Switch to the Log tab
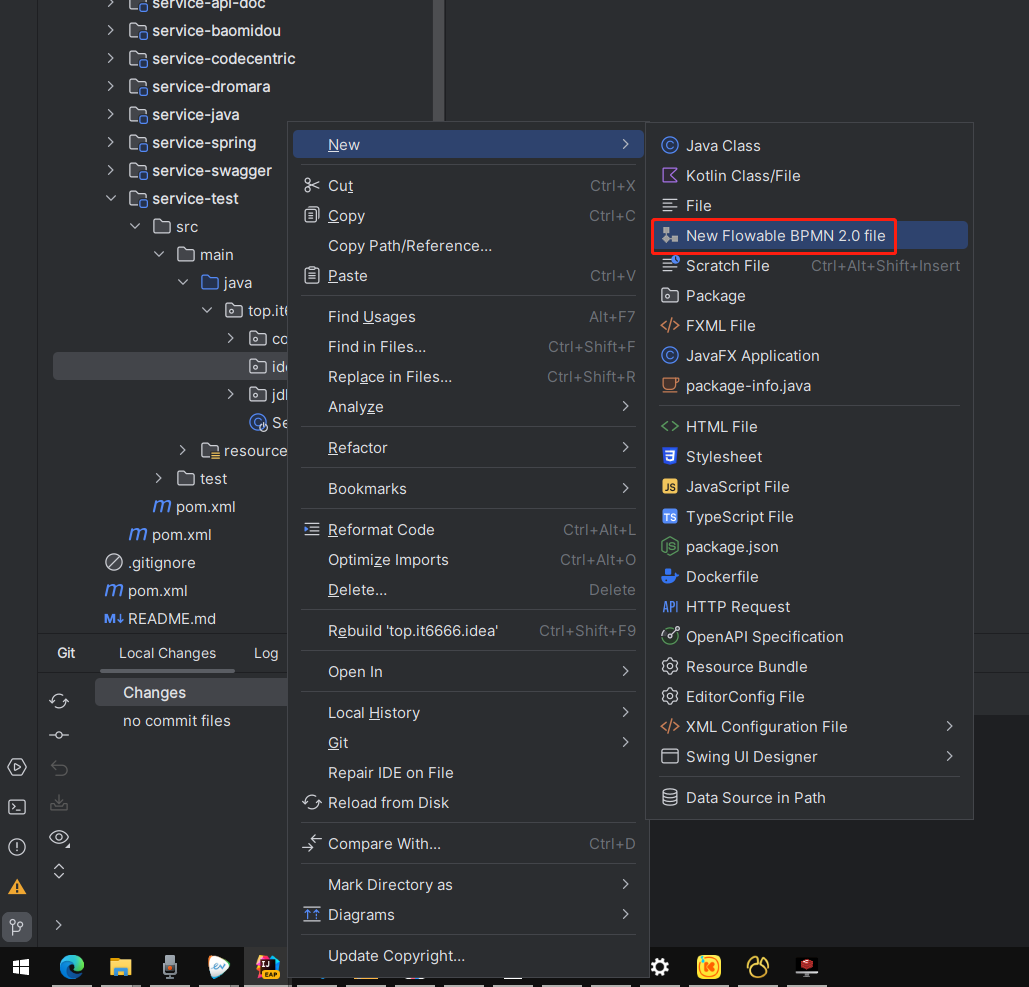Screen dimensions: 1029x987 coord(266,653)
